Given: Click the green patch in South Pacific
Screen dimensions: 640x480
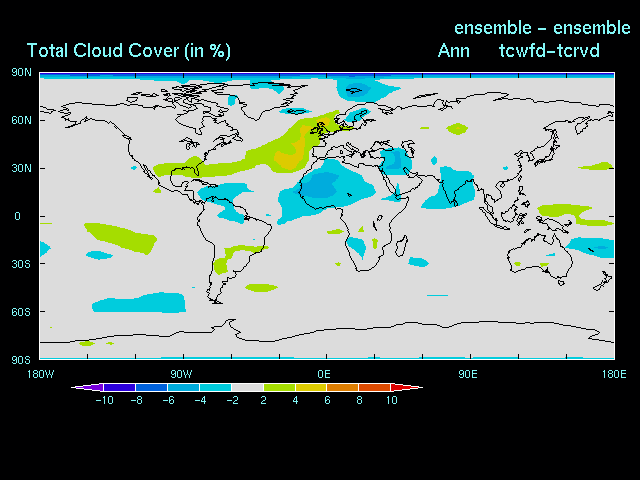Looking at the screenshot, I should pos(122,238).
